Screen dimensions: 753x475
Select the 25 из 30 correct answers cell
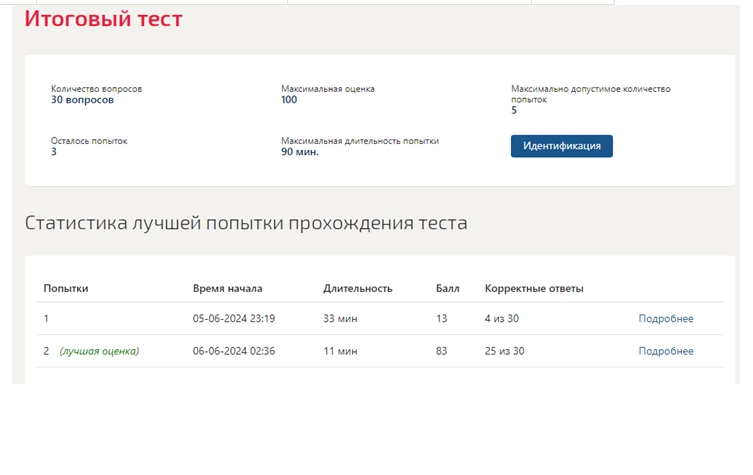504,351
